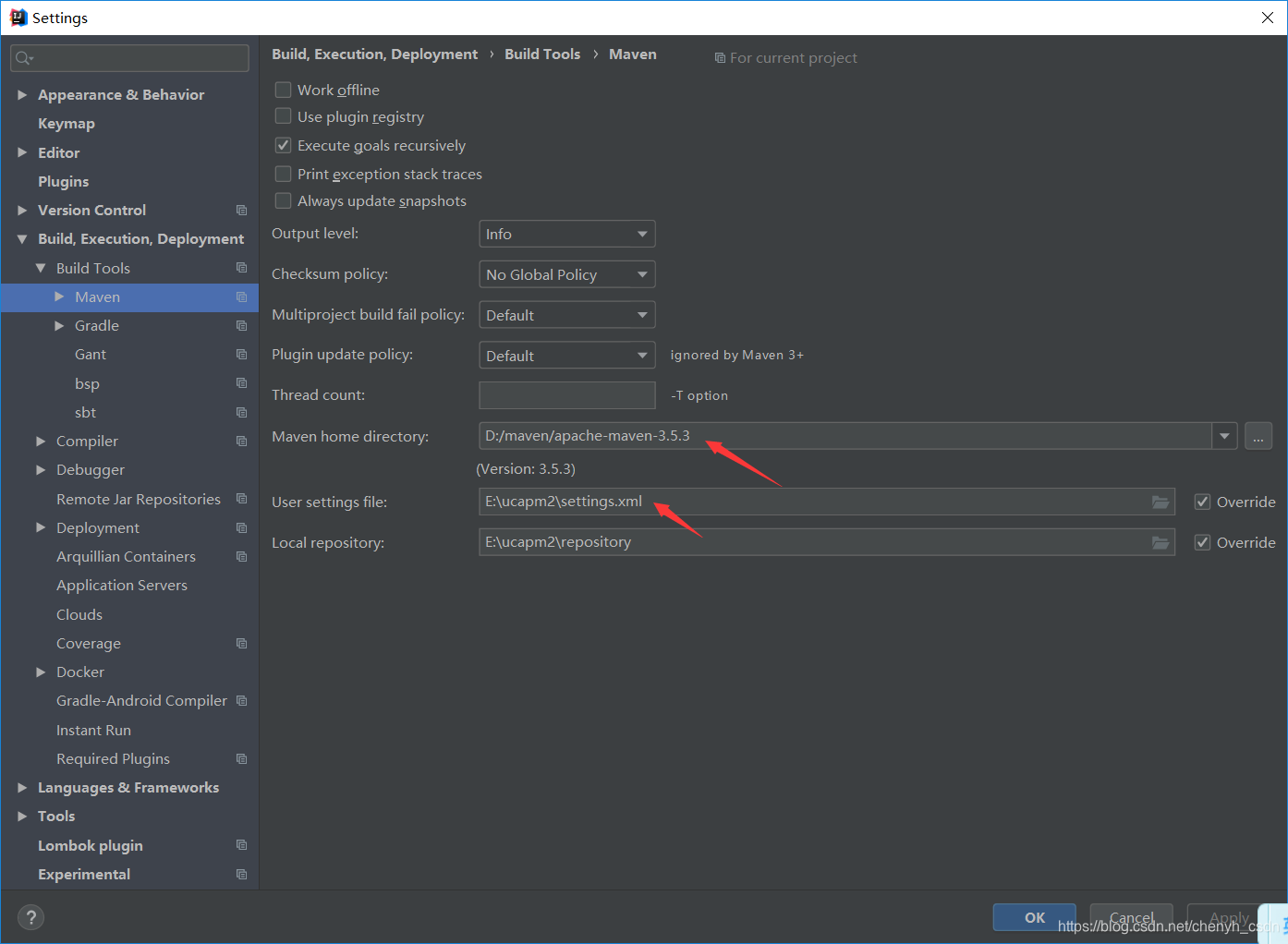
Task: Click the project-level icon beside Experimental
Action: coord(241,875)
